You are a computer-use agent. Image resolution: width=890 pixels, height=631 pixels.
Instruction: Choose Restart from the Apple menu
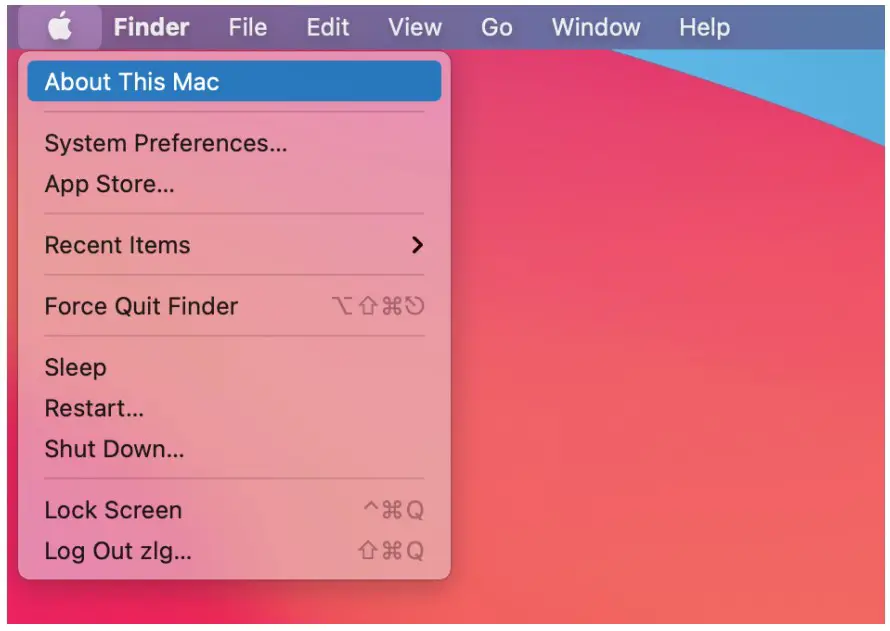coord(234,409)
